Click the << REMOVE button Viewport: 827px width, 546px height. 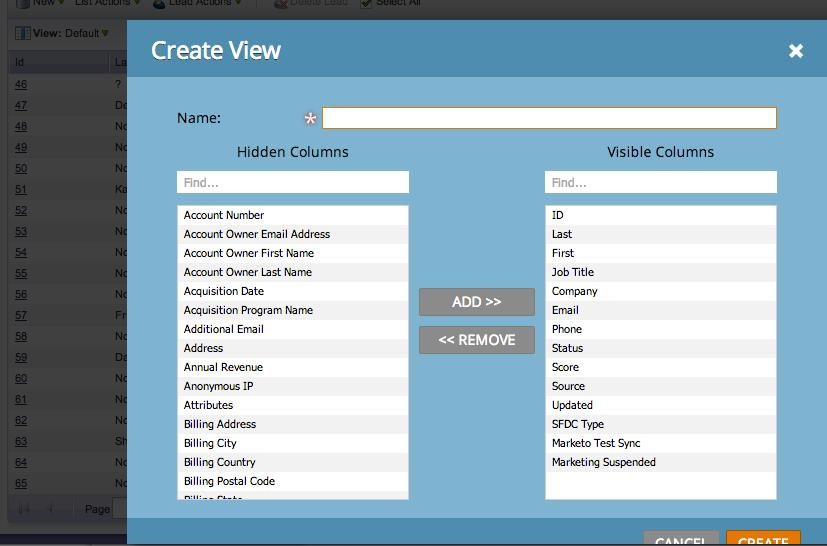477,340
